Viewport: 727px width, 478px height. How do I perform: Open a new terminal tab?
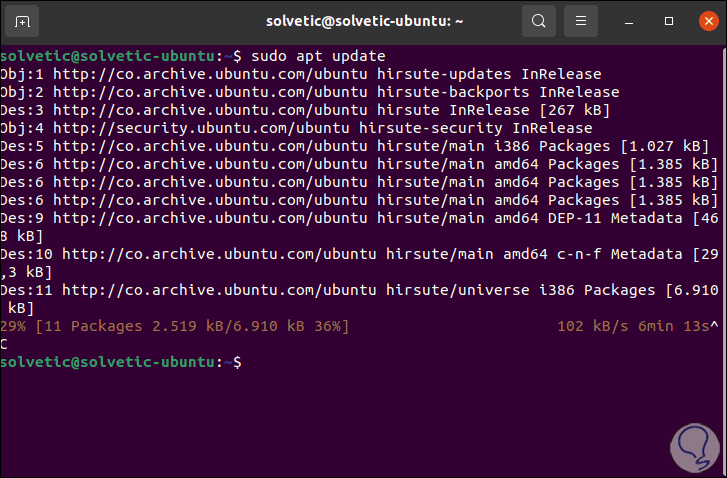click(x=22, y=21)
